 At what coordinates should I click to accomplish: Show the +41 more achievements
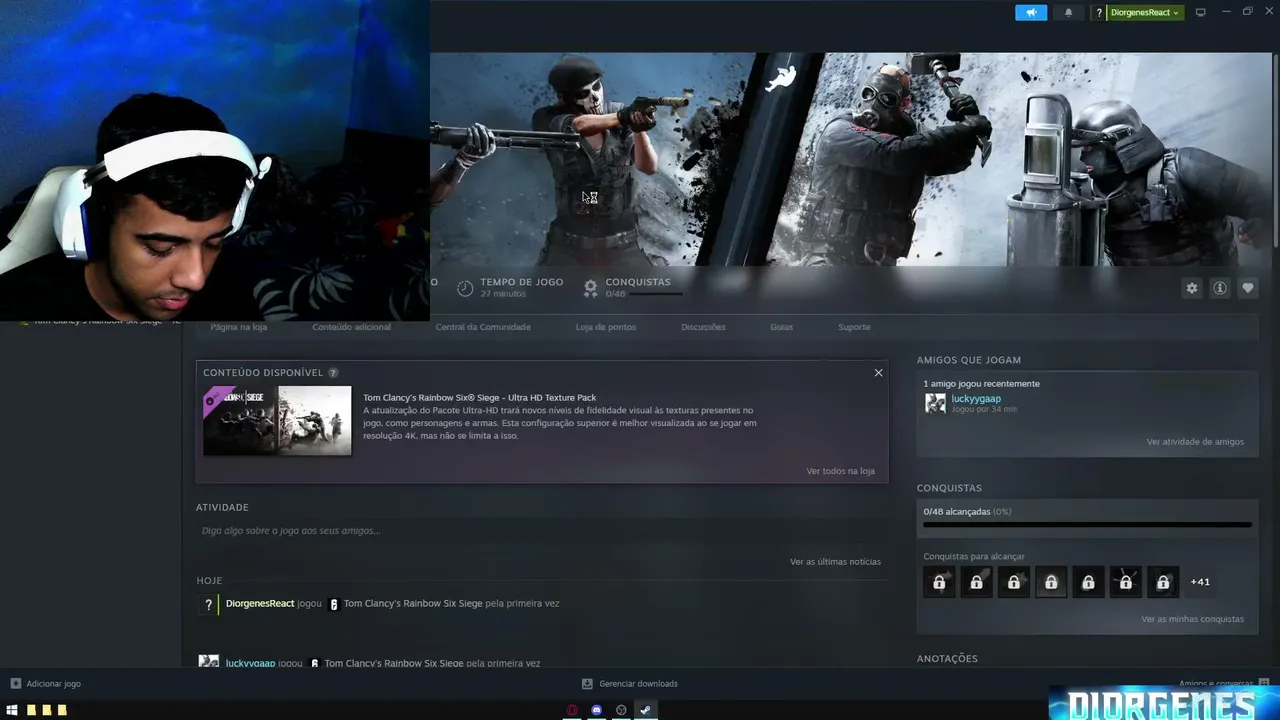(1200, 582)
